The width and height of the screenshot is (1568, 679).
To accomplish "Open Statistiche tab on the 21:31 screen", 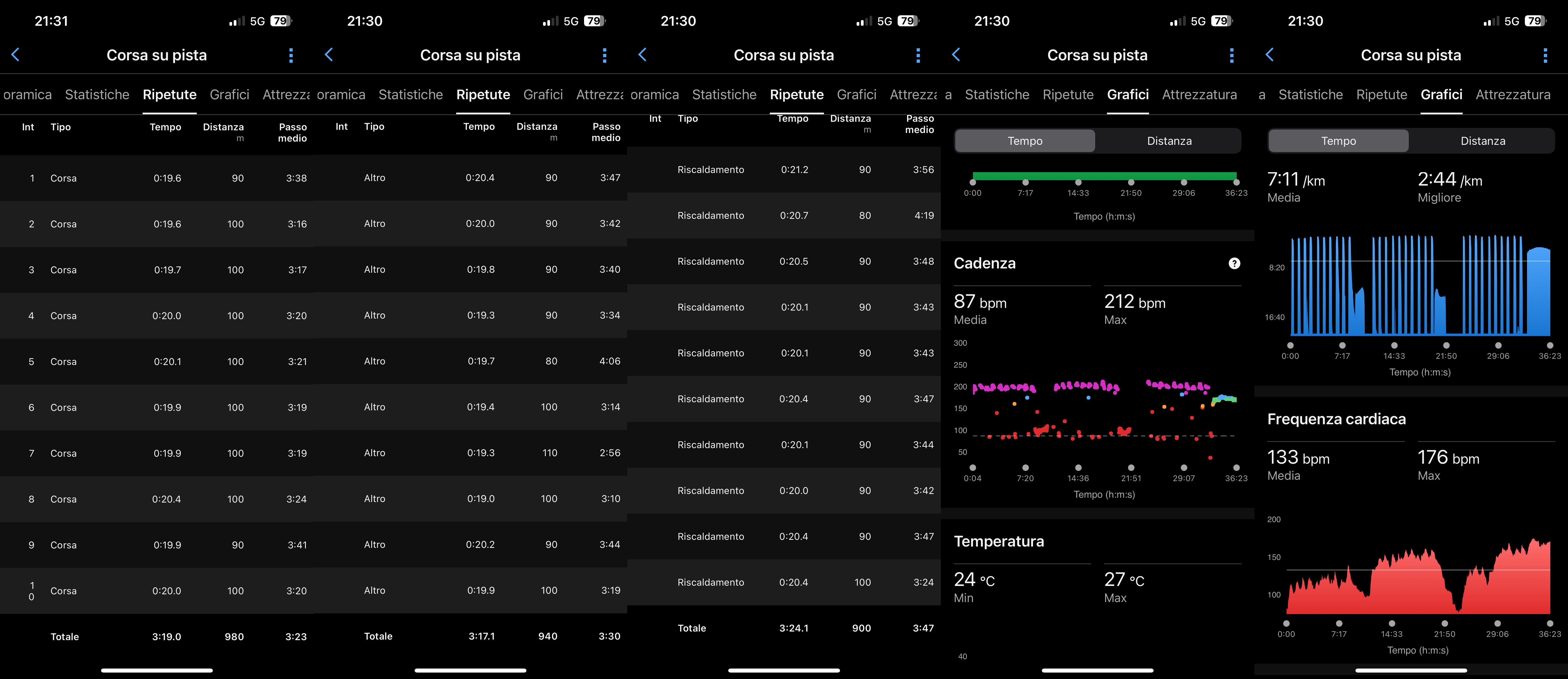I will [97, 94].
